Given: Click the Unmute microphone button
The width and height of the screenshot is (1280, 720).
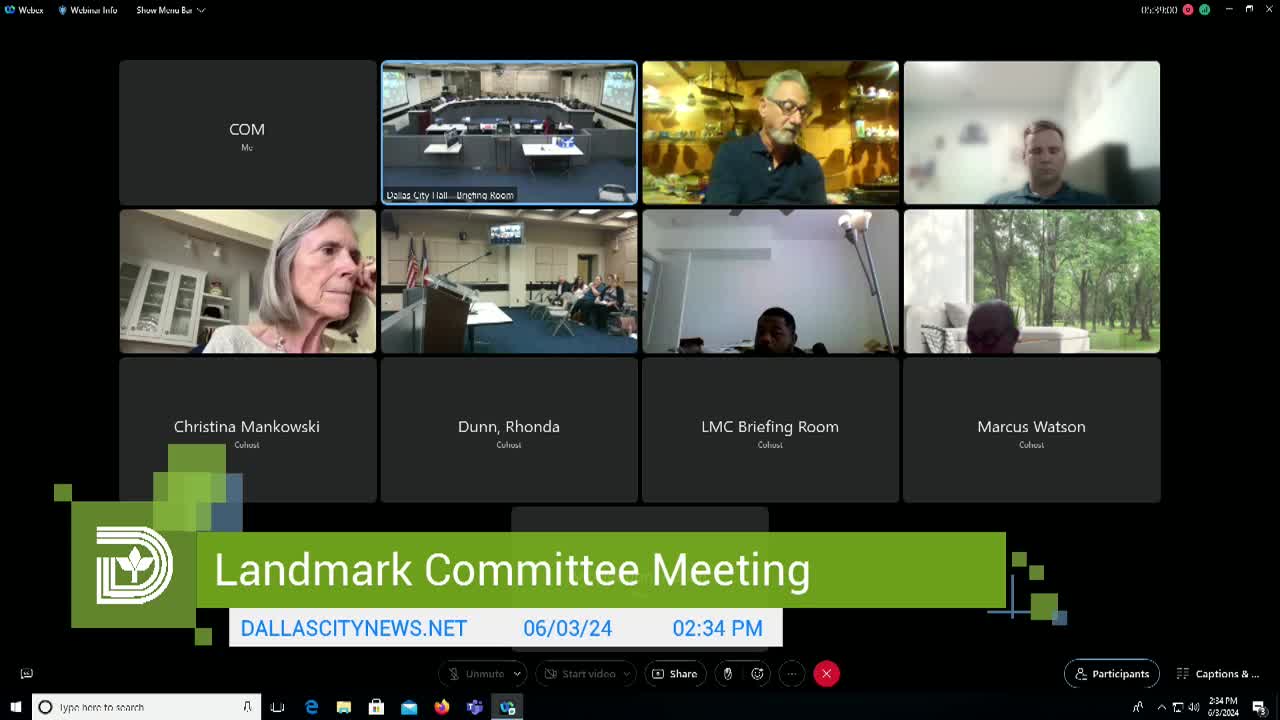Looking at the screenshot, I should click(476, 674).
